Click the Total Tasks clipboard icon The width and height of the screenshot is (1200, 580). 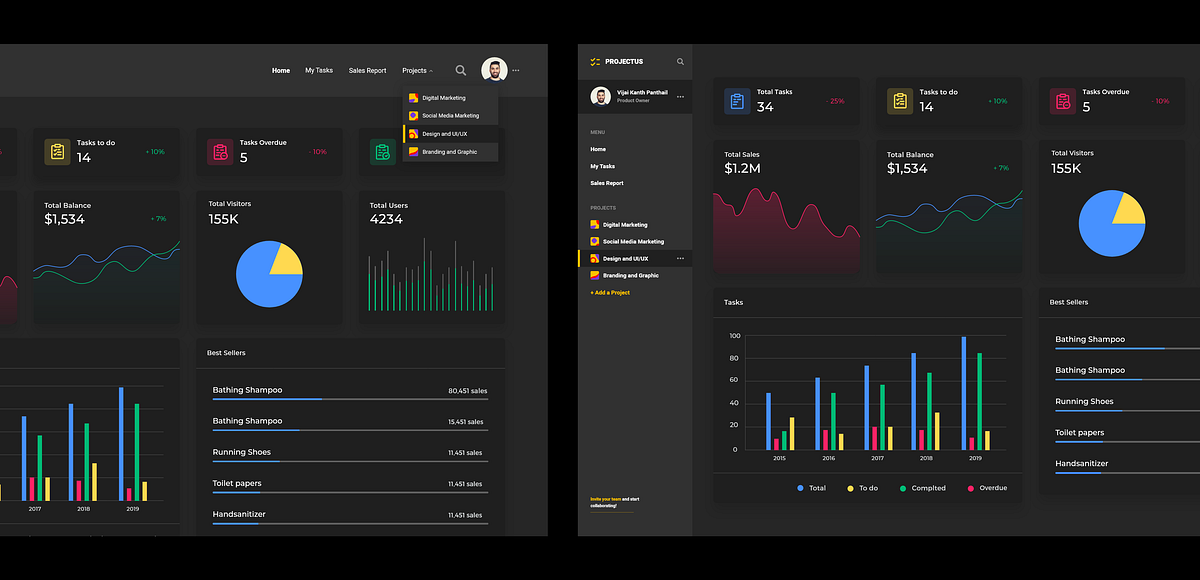click(737, 101)
